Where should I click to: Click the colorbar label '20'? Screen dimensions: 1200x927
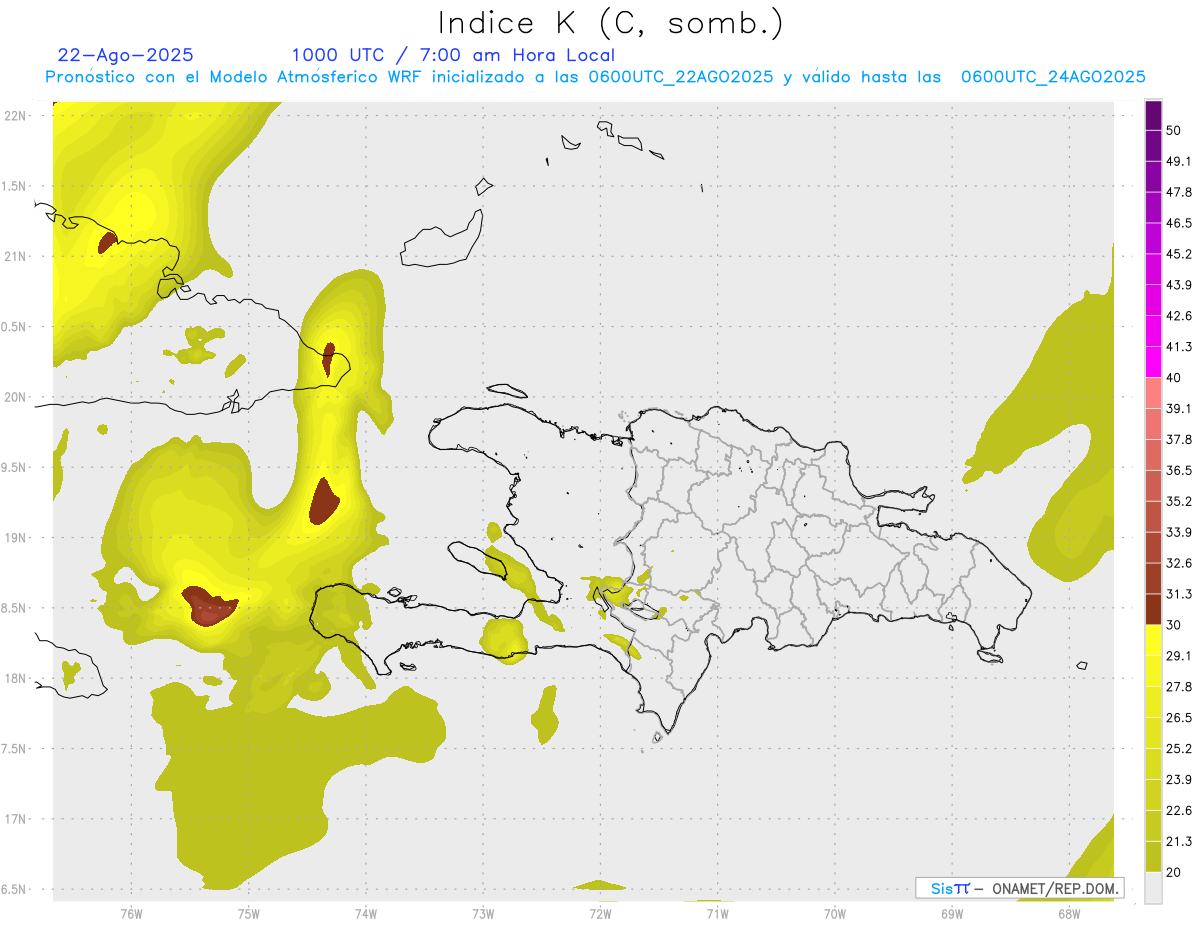[1175, 872]
